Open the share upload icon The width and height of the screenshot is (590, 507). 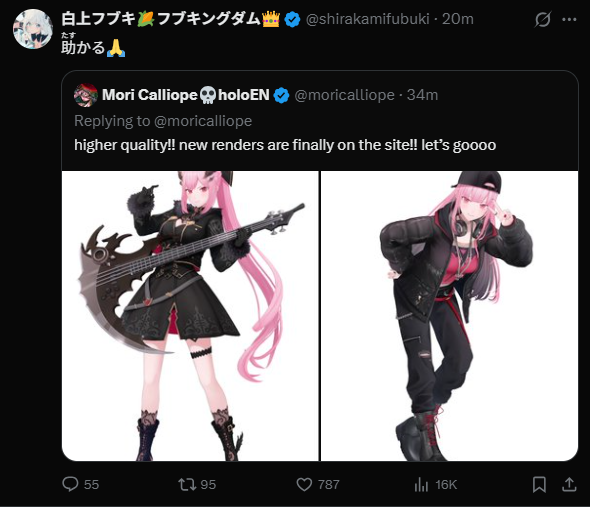click(569, 484)
